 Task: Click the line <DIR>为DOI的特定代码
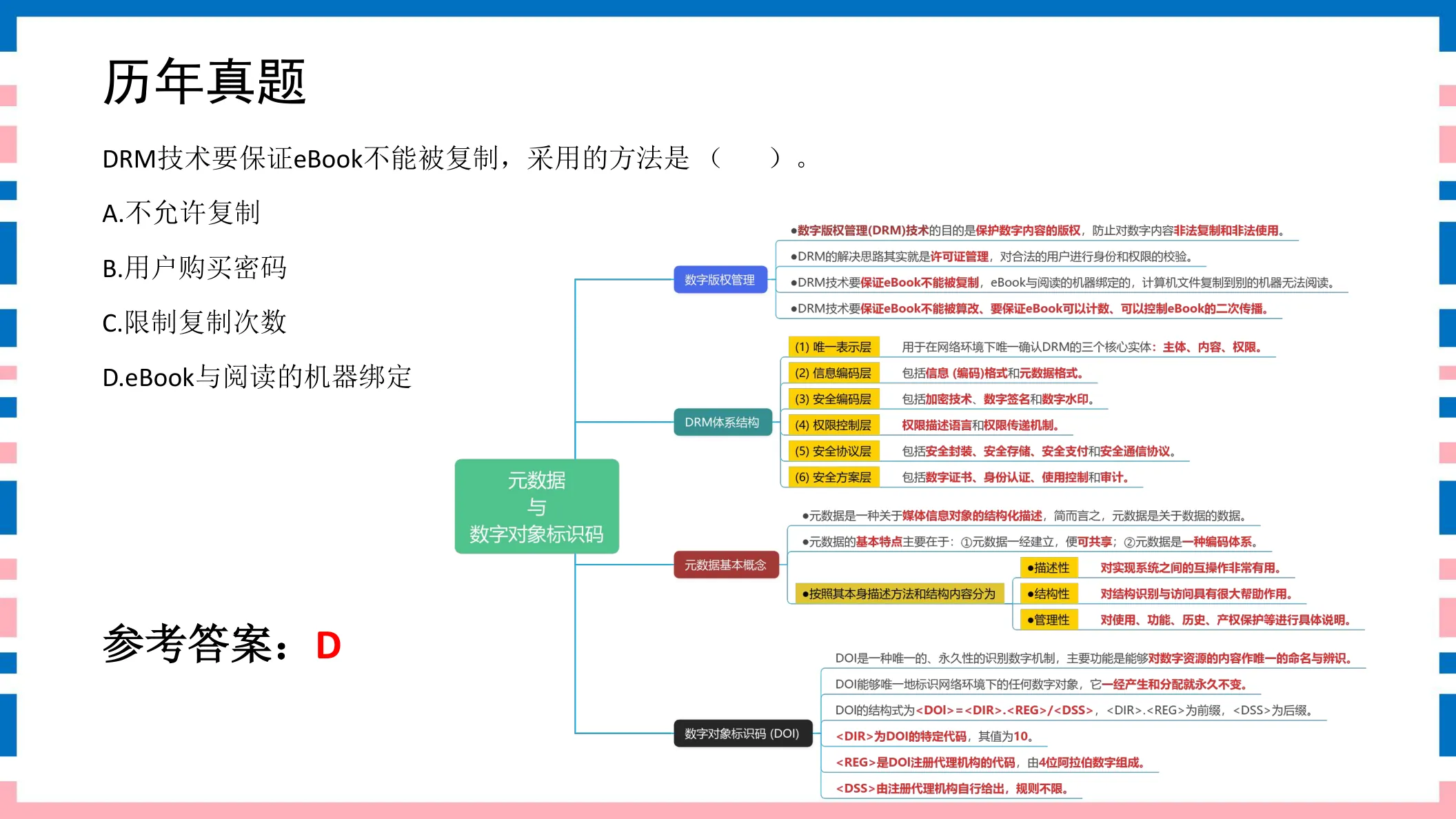[934, 736]
